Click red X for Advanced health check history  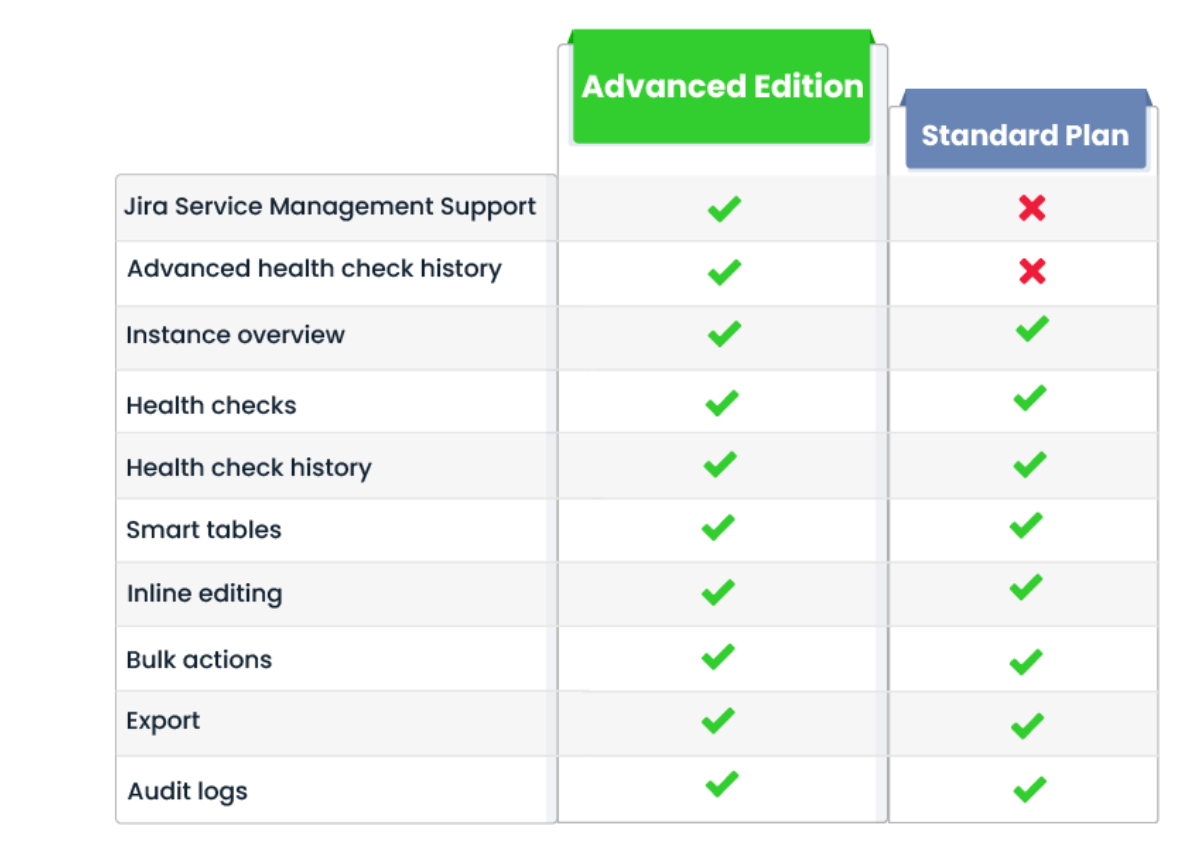click(1032, 271)
